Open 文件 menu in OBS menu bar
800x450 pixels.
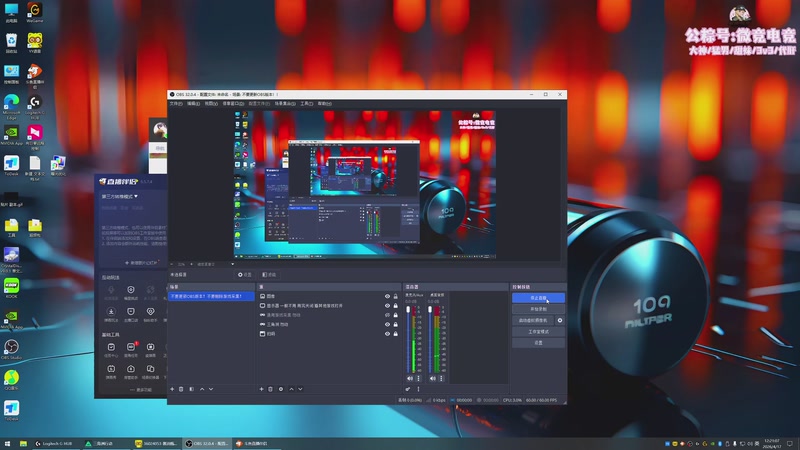tap(176, 104)
